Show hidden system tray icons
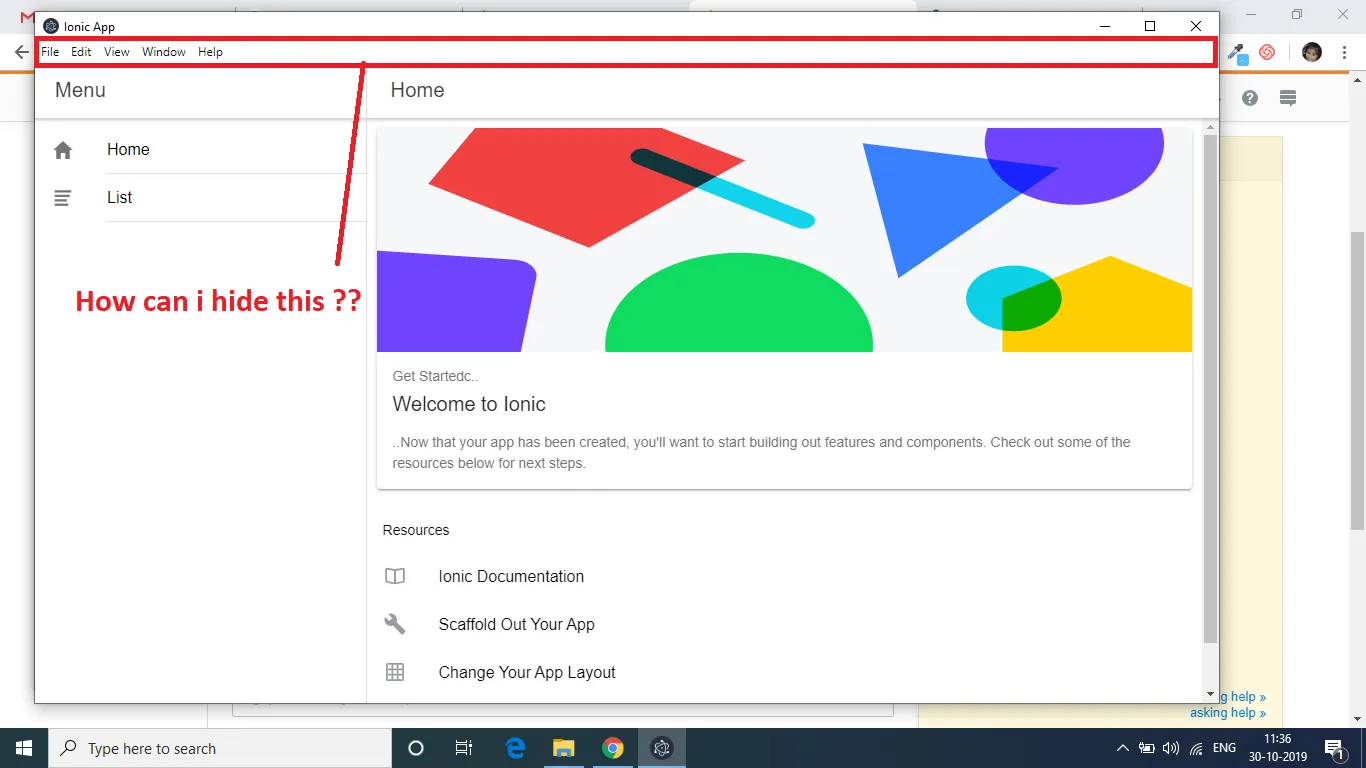1366x768 pixels. 1123,748
